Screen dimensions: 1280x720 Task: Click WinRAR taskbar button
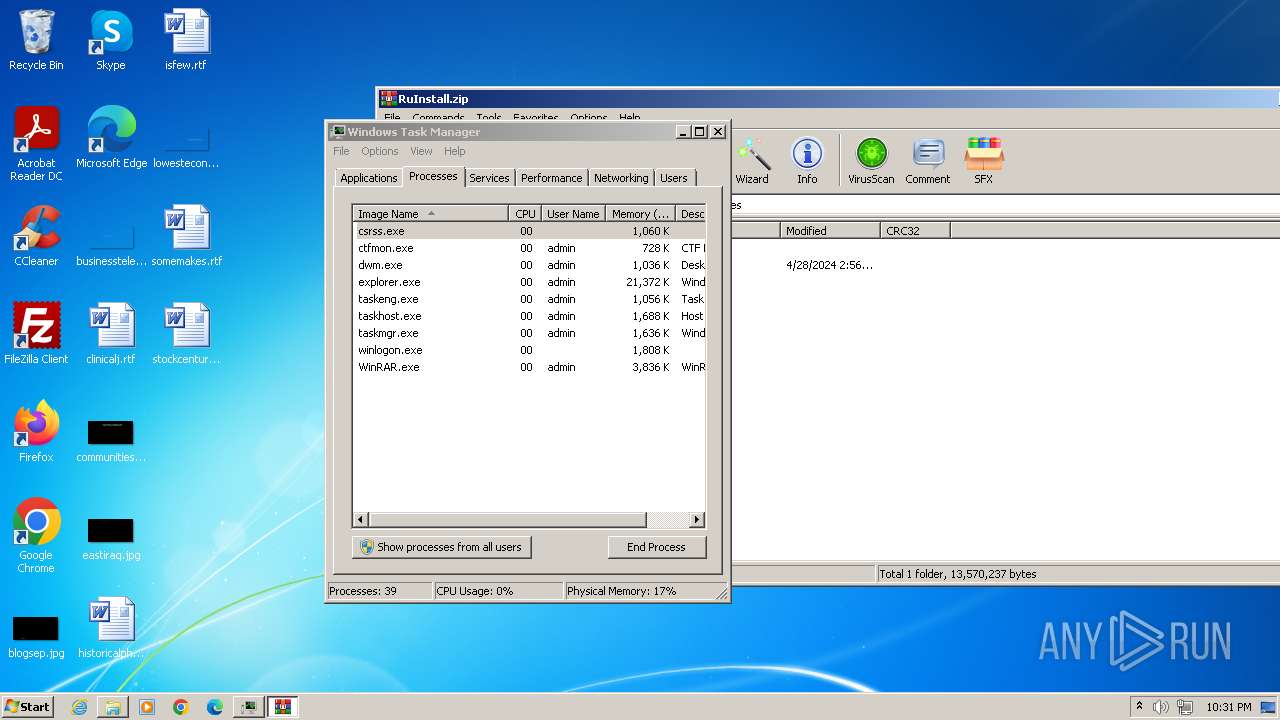tap(282, 707)
